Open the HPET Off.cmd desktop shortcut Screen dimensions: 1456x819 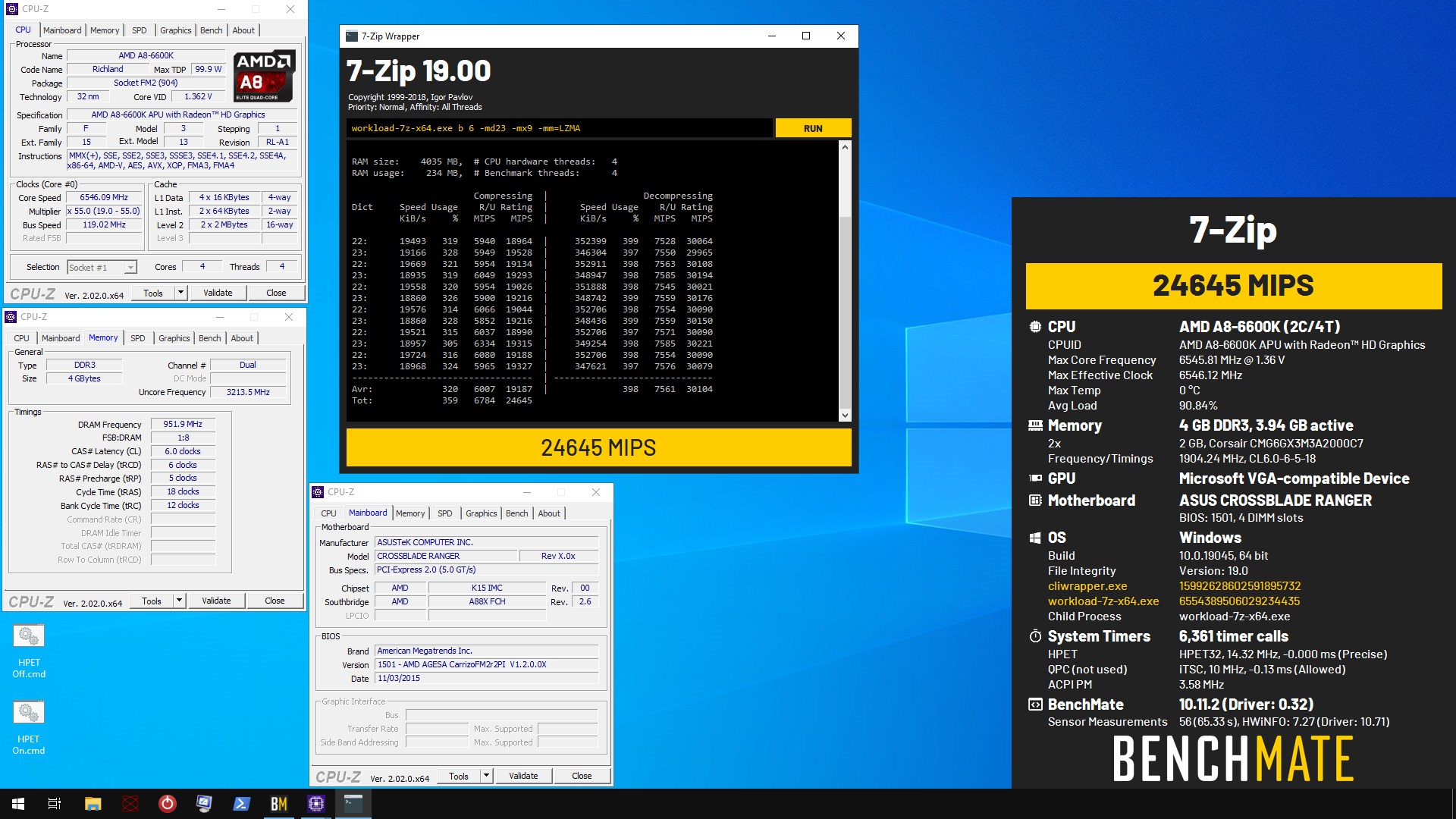[x=29, y=651]
